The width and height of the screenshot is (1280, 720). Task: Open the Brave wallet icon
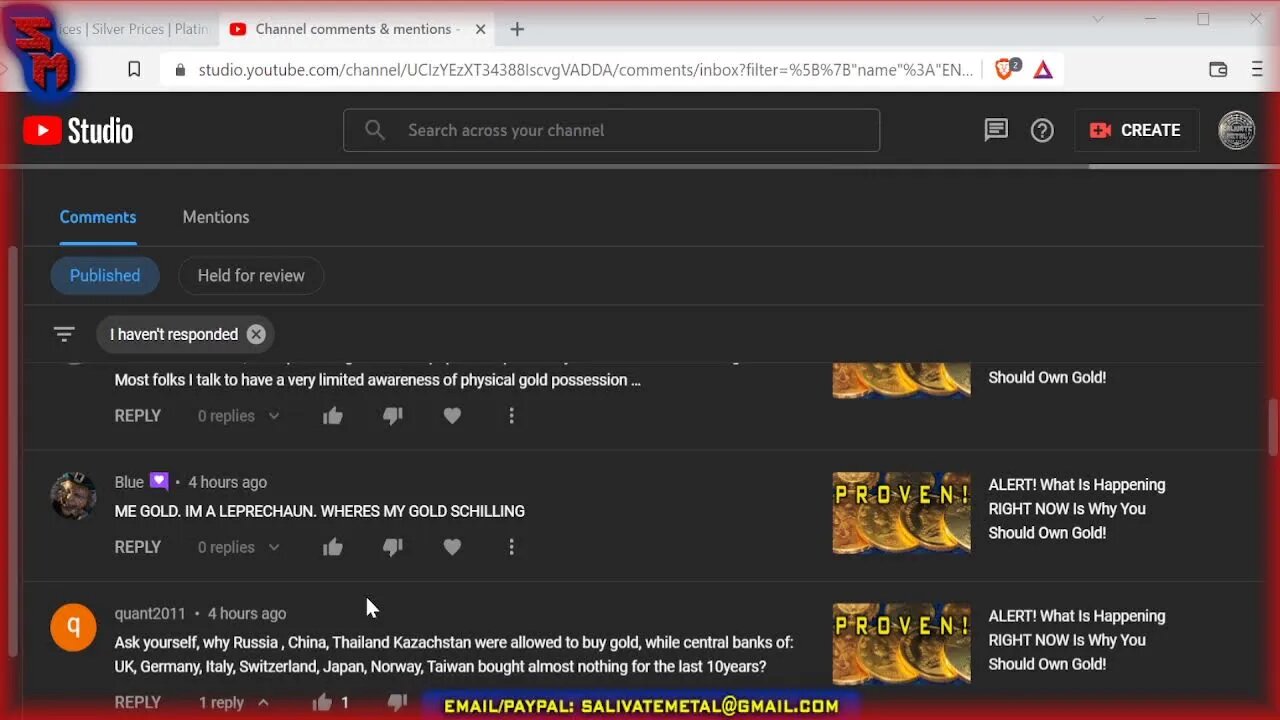click(1218, 70)
